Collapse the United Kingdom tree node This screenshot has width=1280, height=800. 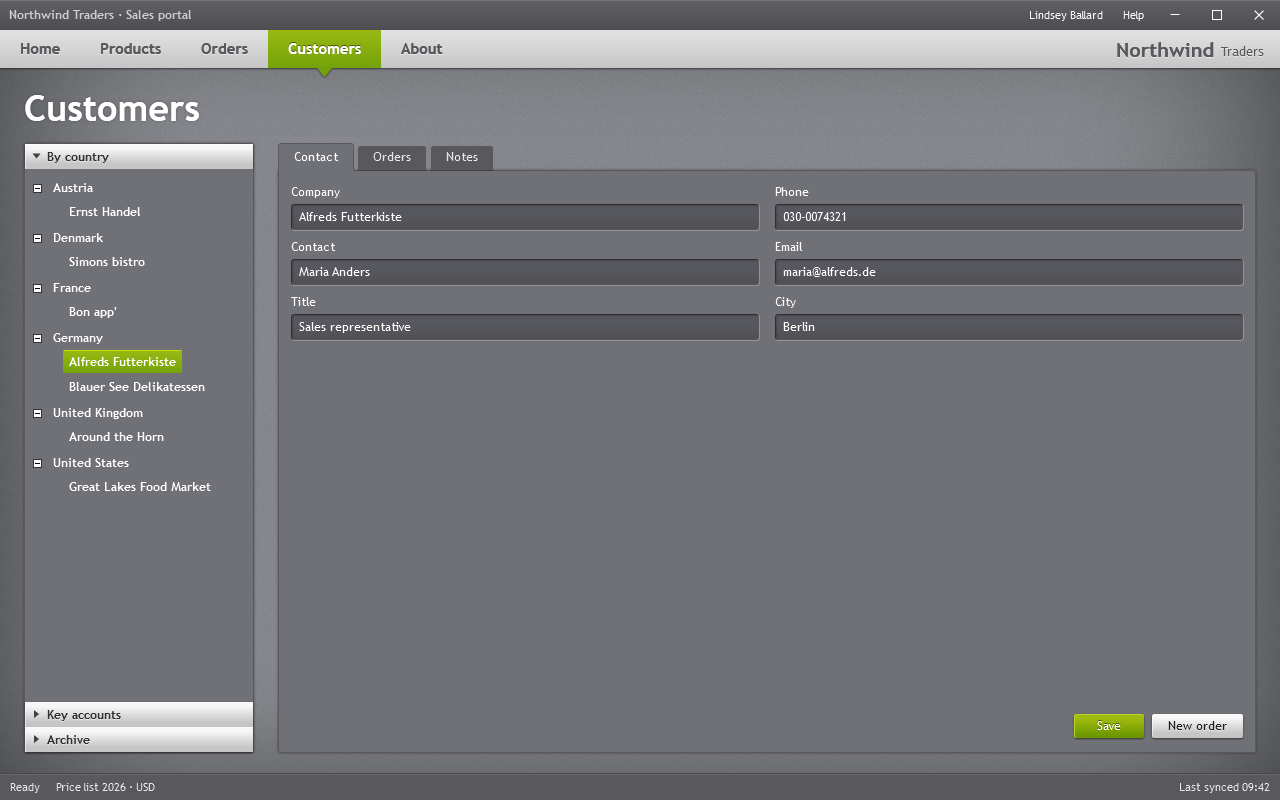(37, 413)
